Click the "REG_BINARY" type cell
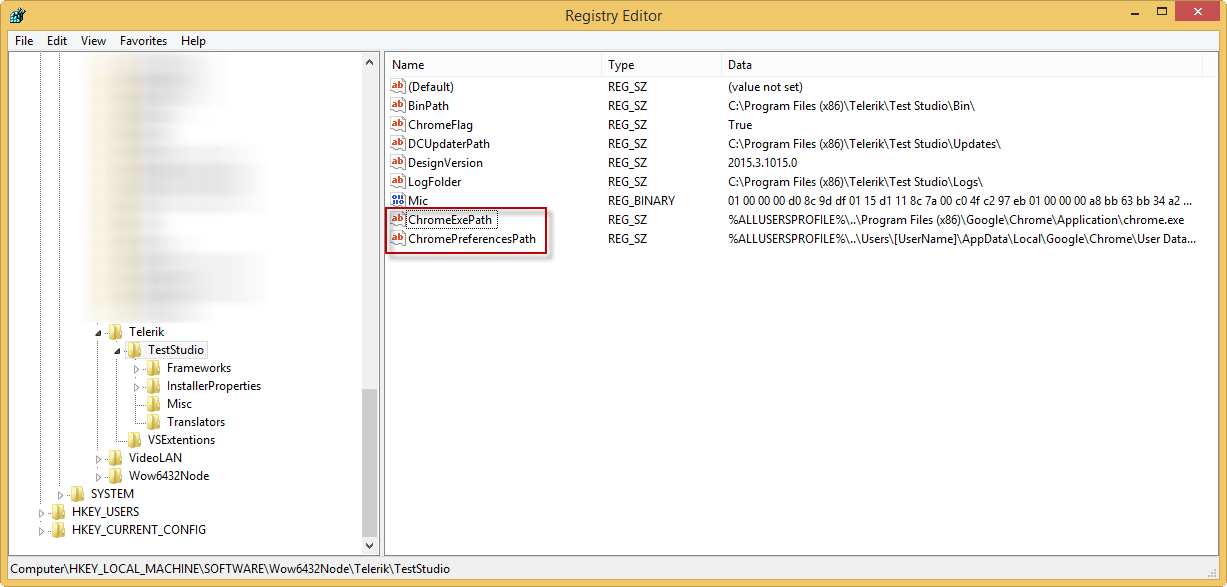The height and width of the screenshot is (587, 1227). click(641, 201)
